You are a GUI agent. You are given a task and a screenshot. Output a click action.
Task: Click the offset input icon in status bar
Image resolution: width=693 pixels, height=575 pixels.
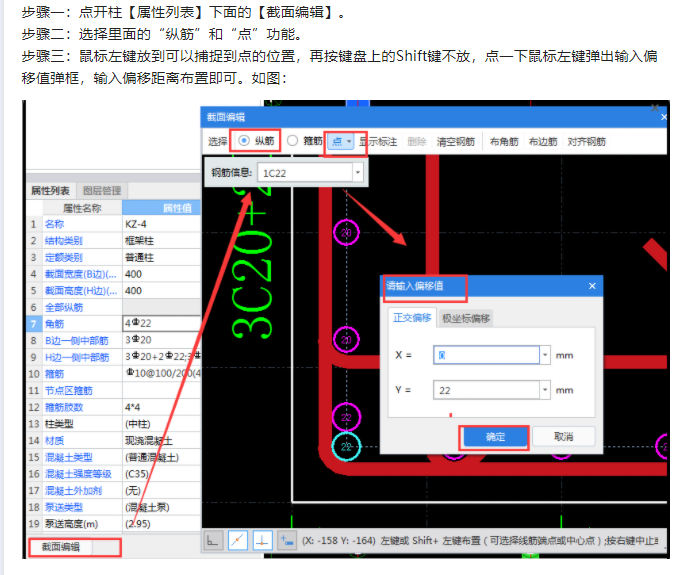(x=287, y=541)
